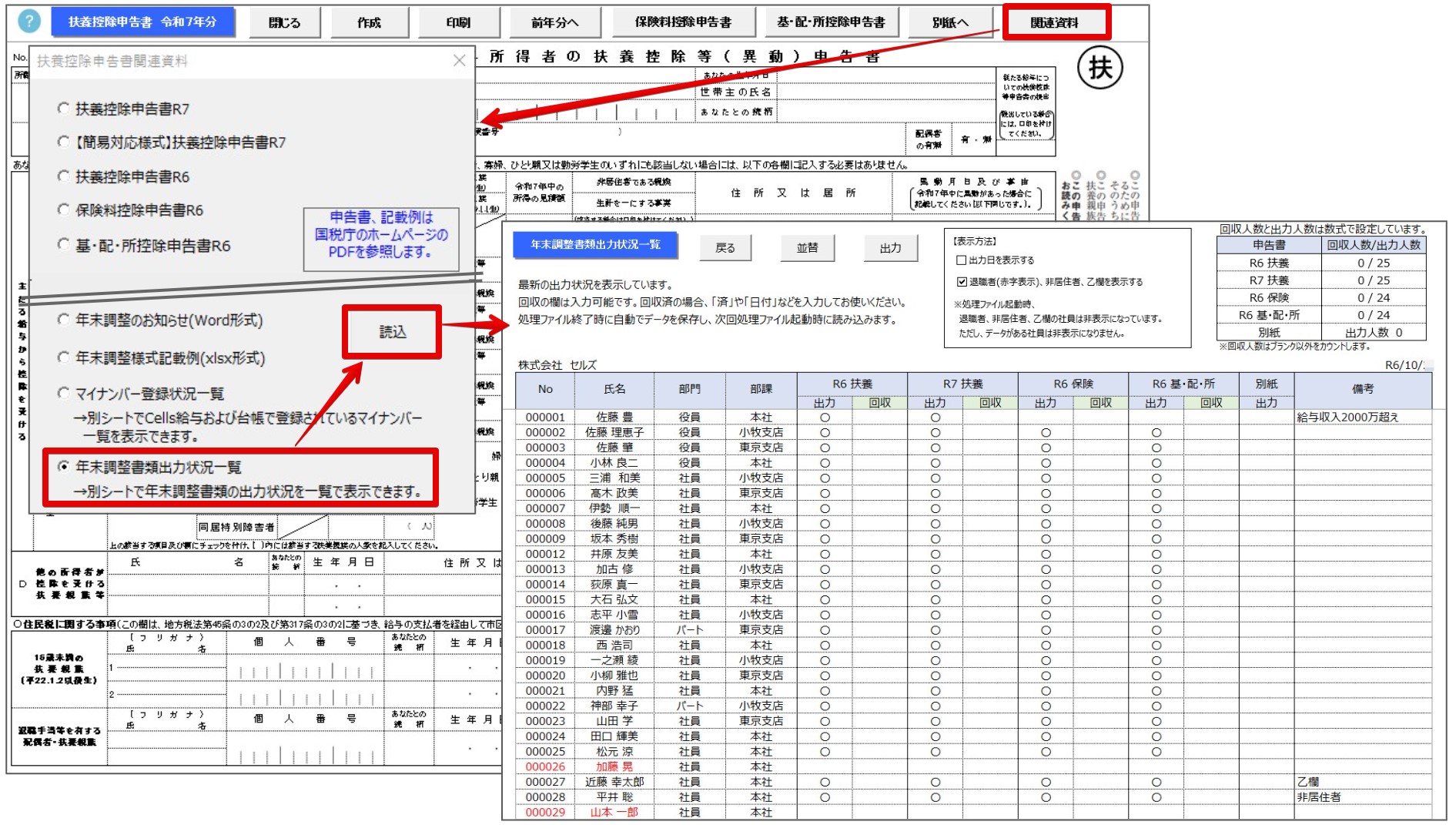Select the 年末調整のお知らせ Word option
This screenshot has height=825, width=1456.
(63, 321)
